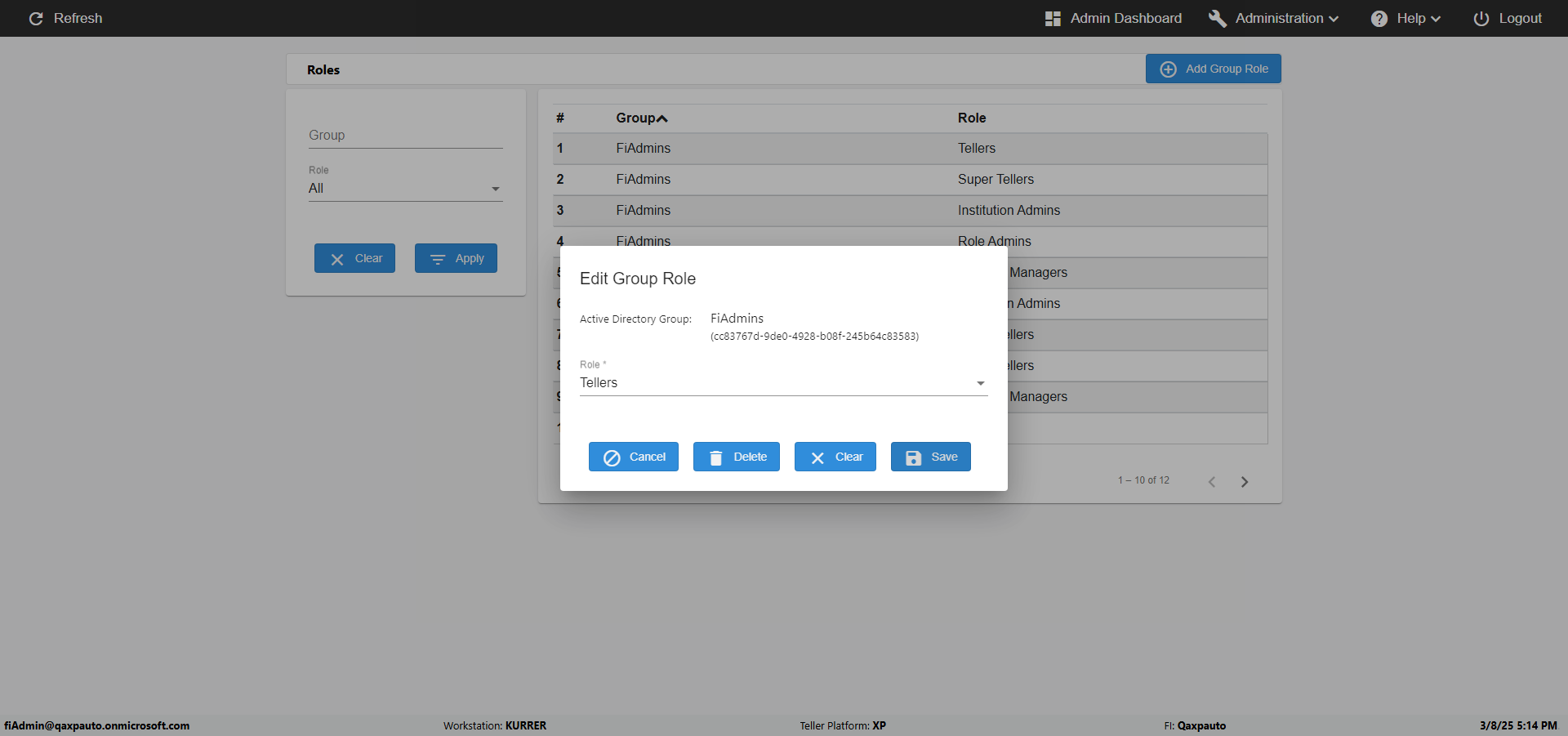This screenshot has width=1568, height=736.
Task: Click the Delete button label
Action: (x=750, y=457)
